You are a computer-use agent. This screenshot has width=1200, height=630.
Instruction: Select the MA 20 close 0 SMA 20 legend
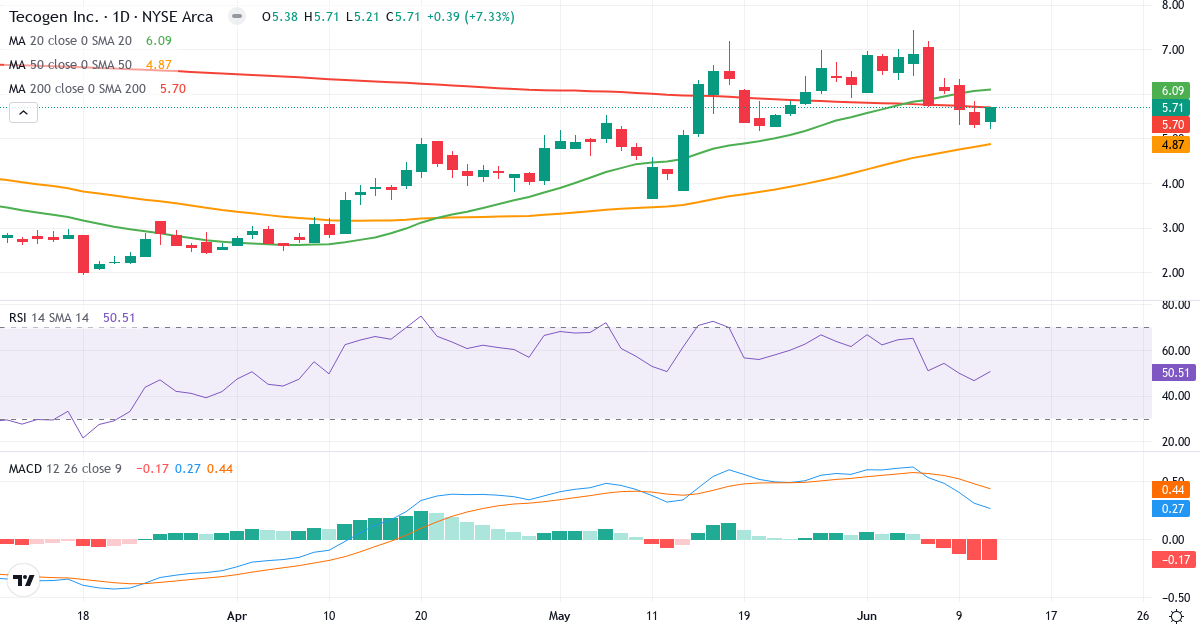point(70,41)
